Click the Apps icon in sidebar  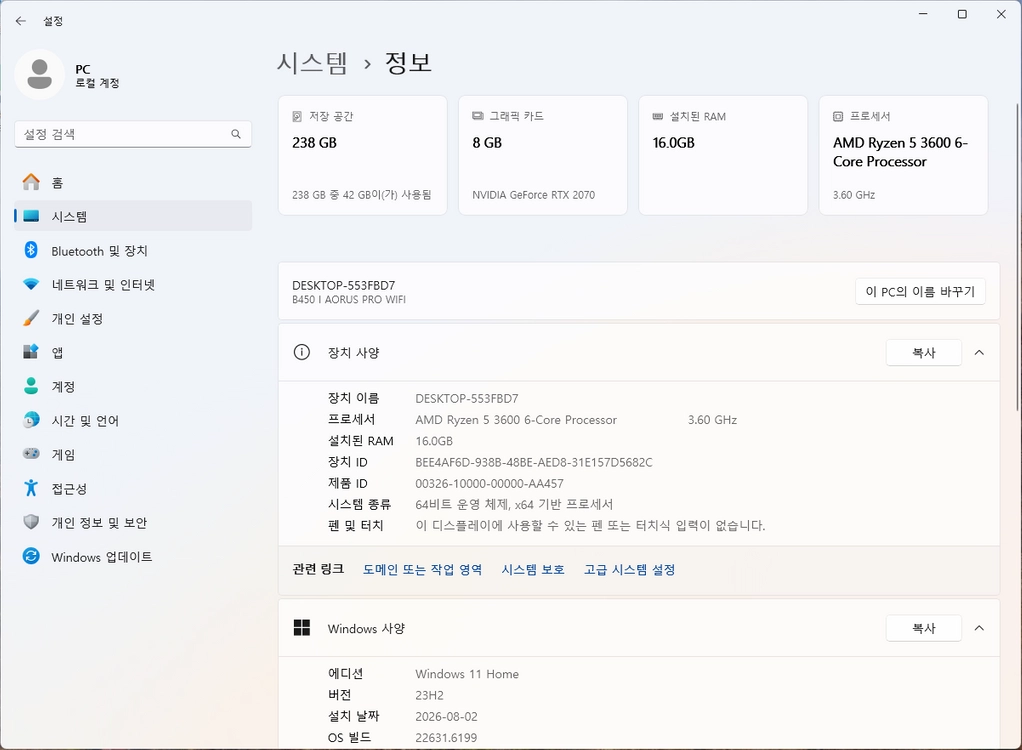tap(31, 352)
